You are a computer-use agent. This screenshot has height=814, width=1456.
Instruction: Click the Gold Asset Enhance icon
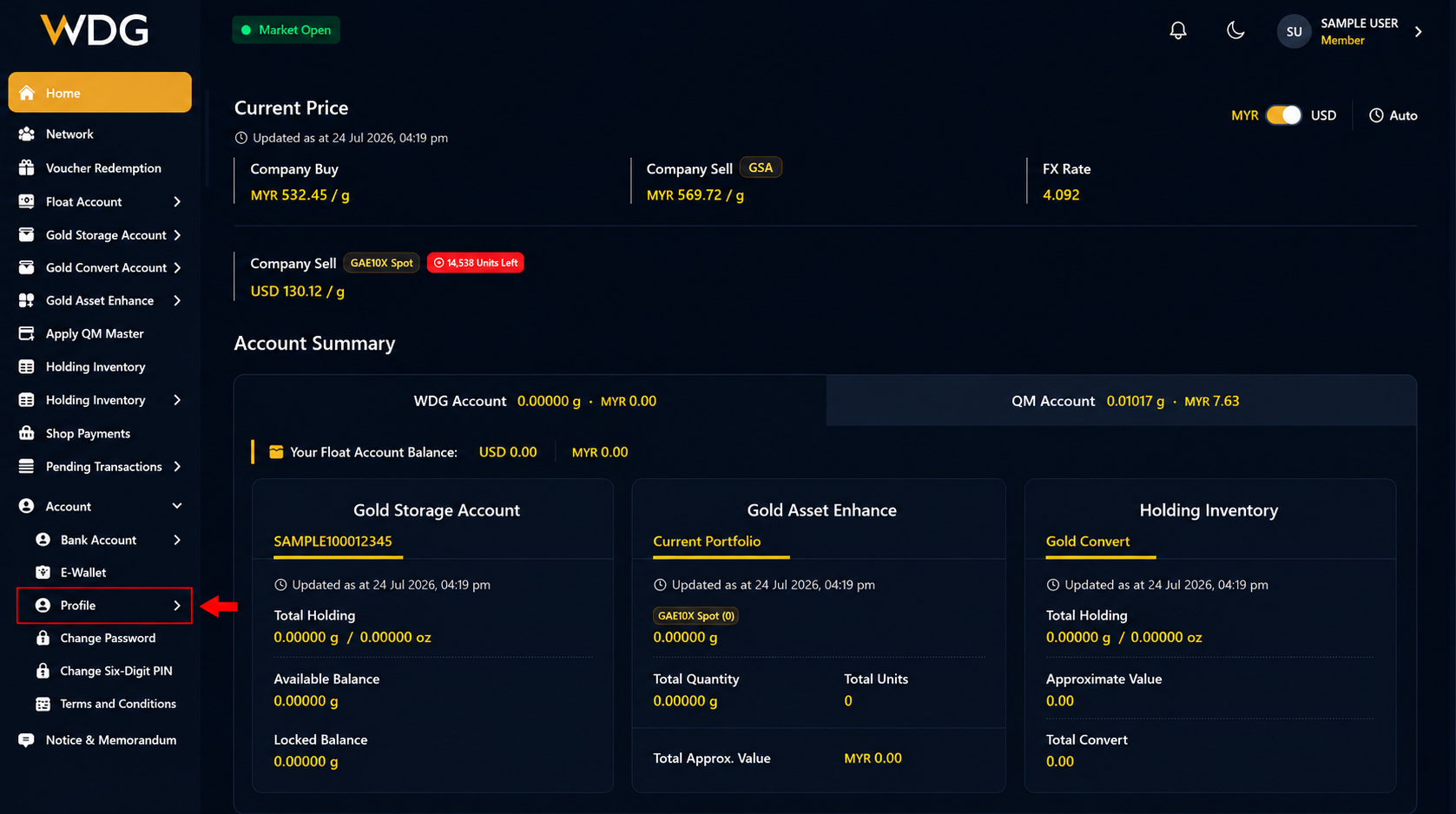[27, 301]
